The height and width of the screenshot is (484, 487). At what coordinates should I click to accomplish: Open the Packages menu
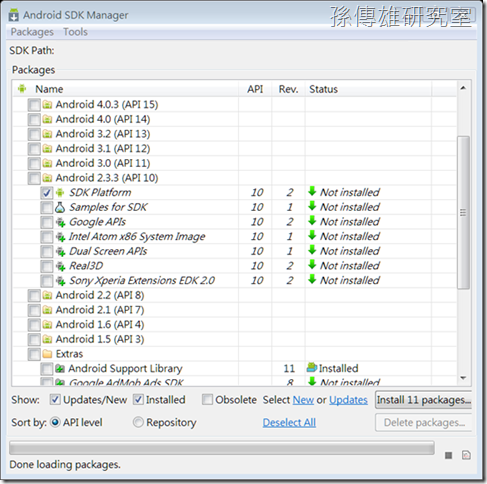tap(32, 32)
